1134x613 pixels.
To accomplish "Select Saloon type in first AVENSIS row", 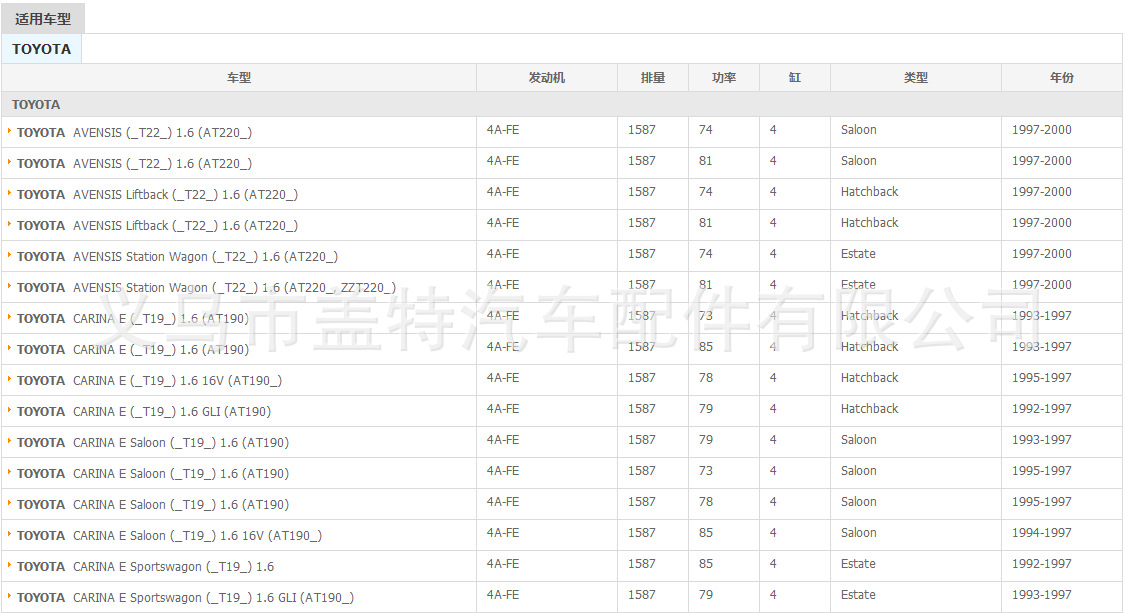I will pos(858,130).
